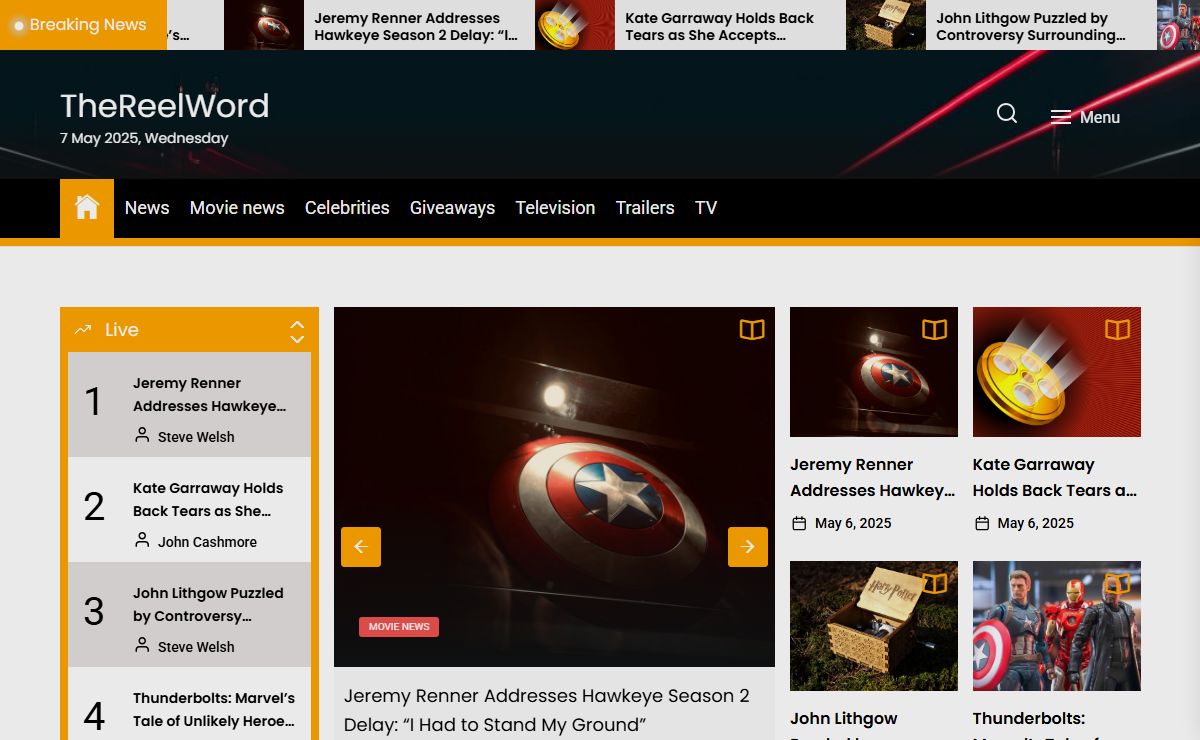1200x740 pixels.
Task: Open Kate Garraway headline in breaking news ticker
Action: 720,26
